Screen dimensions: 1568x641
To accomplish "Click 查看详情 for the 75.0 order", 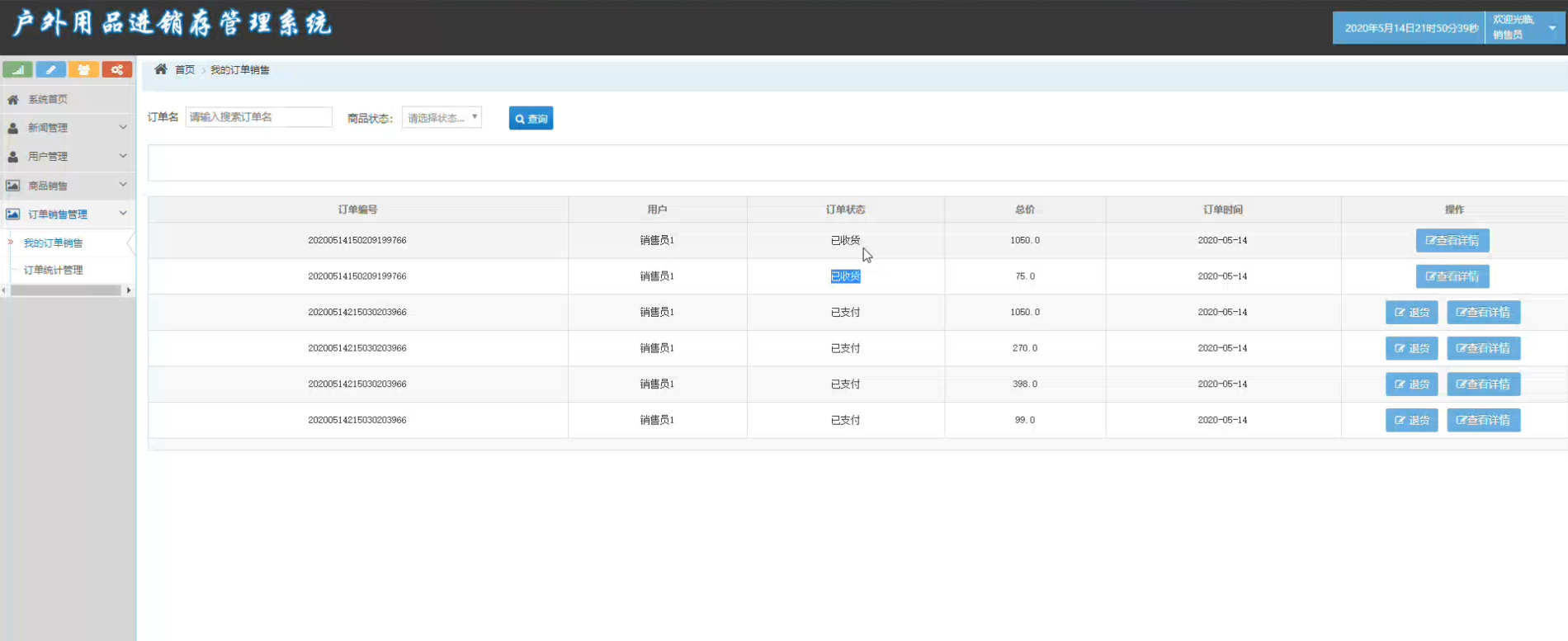I will pyautogui.click(x=1452, y=276).
